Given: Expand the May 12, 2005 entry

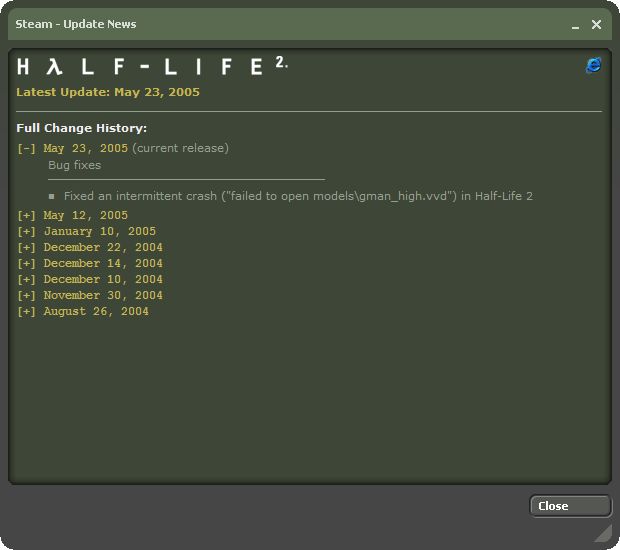Looking at the screenshot, I should click(26, 215).
